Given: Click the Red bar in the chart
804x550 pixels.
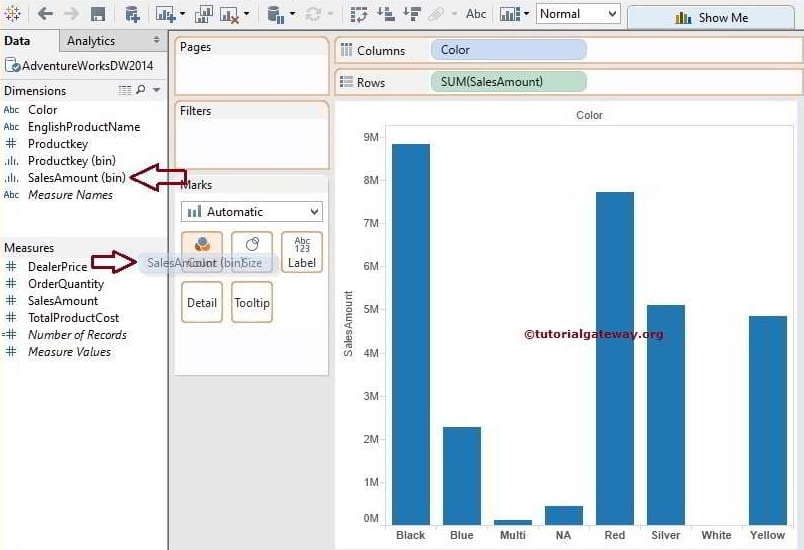Looking at the screenshot, I should coord(615,358).
